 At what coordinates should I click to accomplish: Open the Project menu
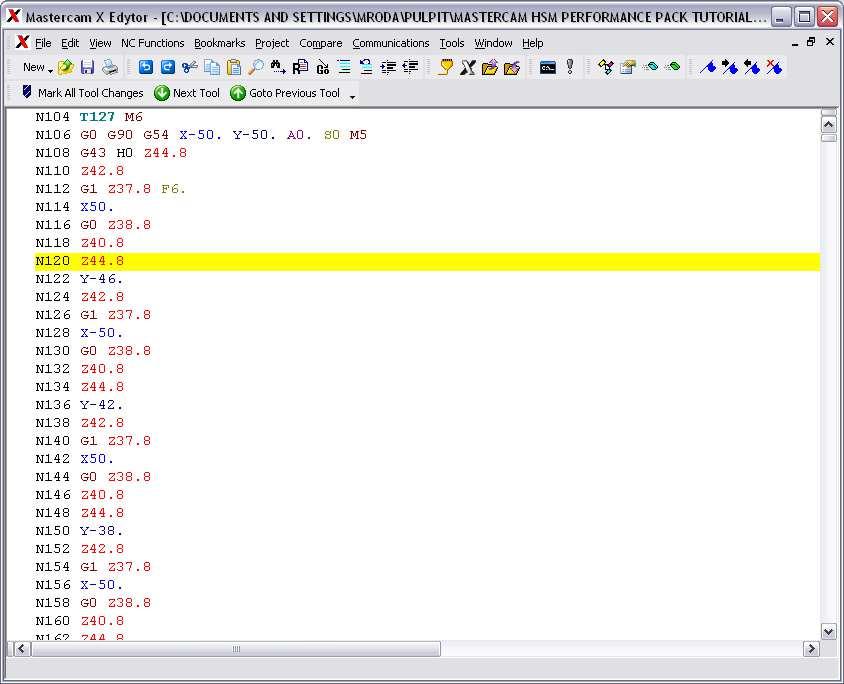tap(272, 43)
